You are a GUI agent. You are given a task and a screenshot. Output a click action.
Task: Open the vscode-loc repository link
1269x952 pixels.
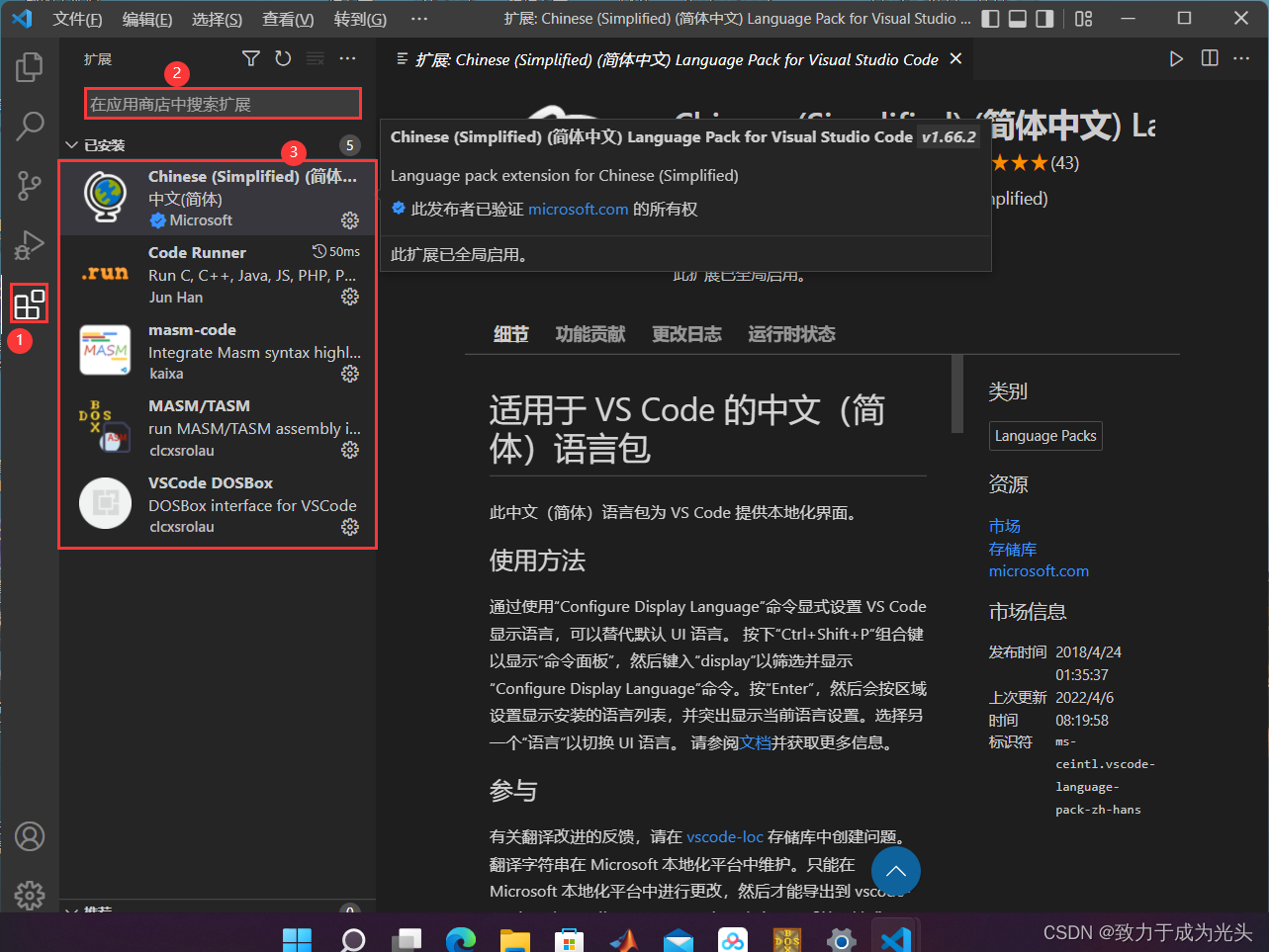tap(725, 836)
